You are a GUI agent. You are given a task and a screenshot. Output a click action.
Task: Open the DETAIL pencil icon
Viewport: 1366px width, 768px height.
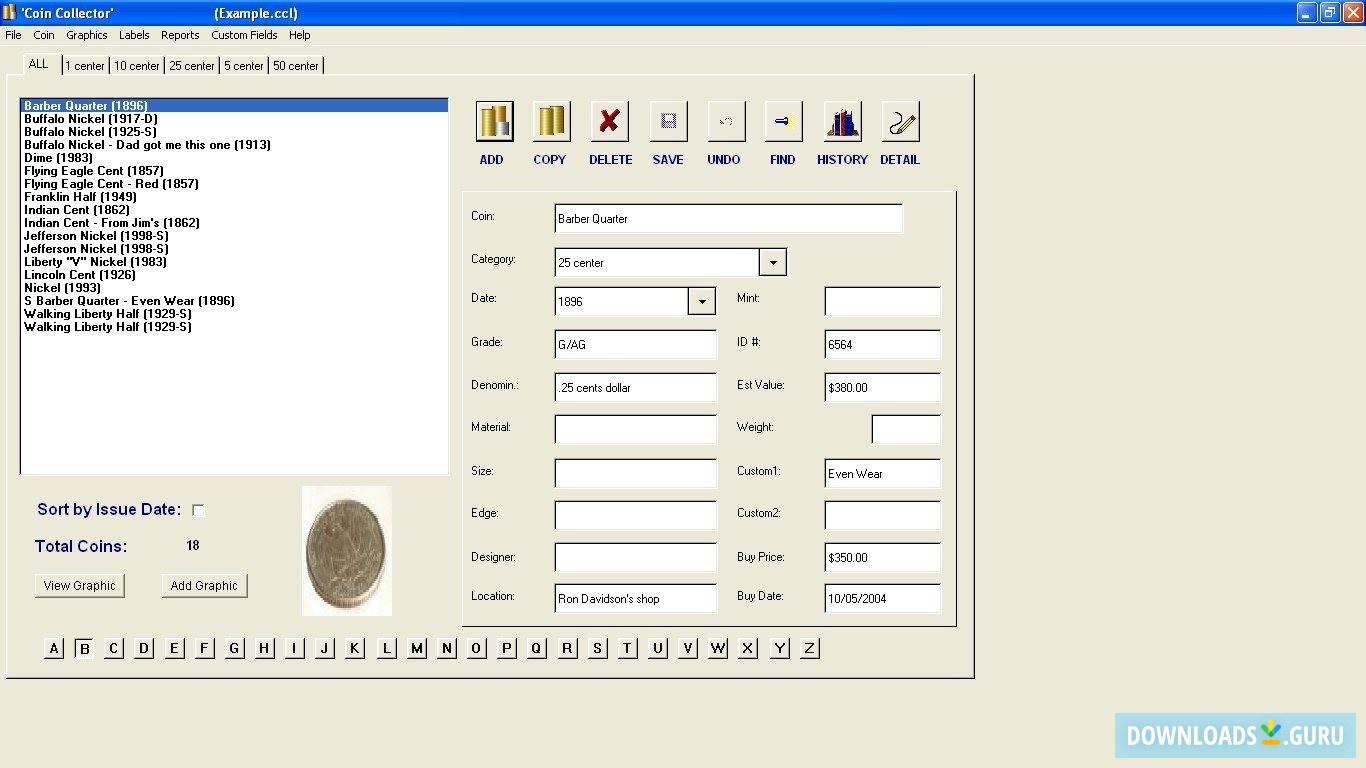900,122
